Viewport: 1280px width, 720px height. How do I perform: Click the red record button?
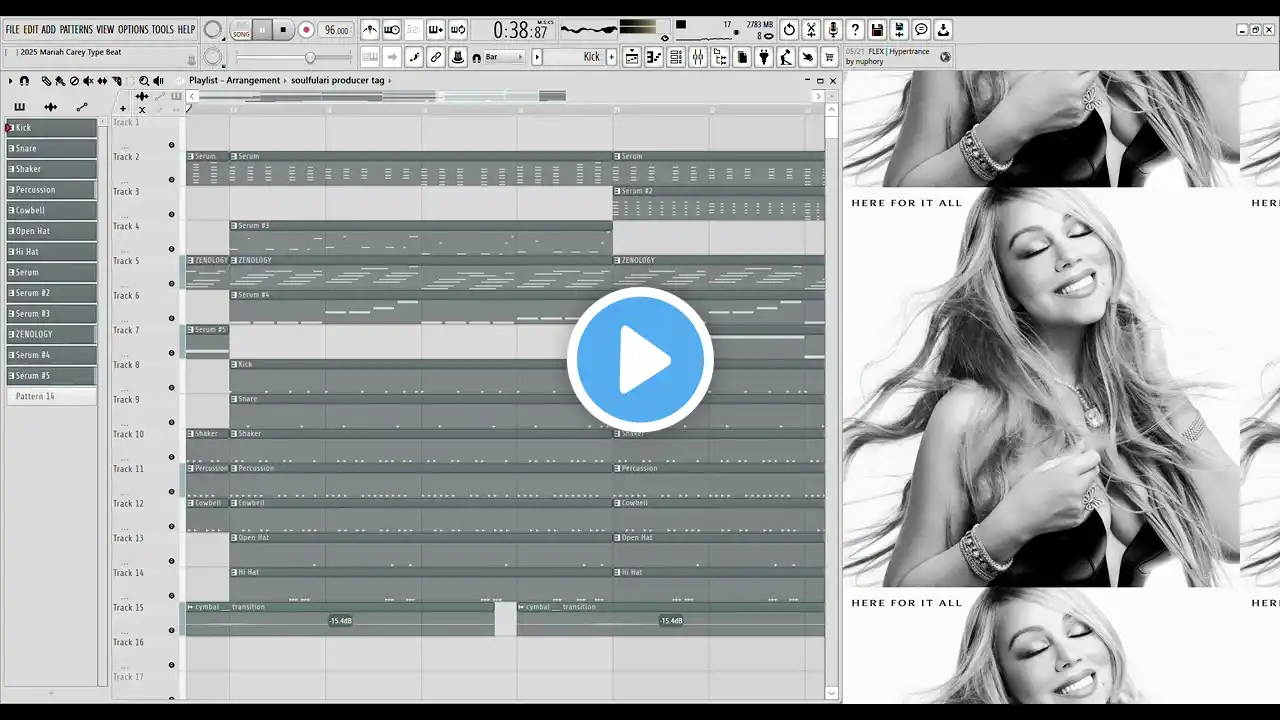pyautogui.click(x=306, y=30)
